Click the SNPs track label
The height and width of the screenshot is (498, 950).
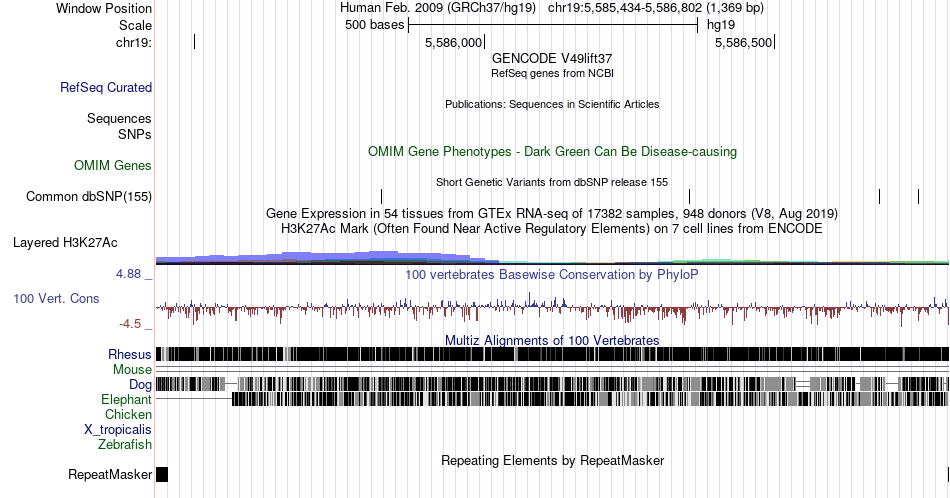coord(135,134)
